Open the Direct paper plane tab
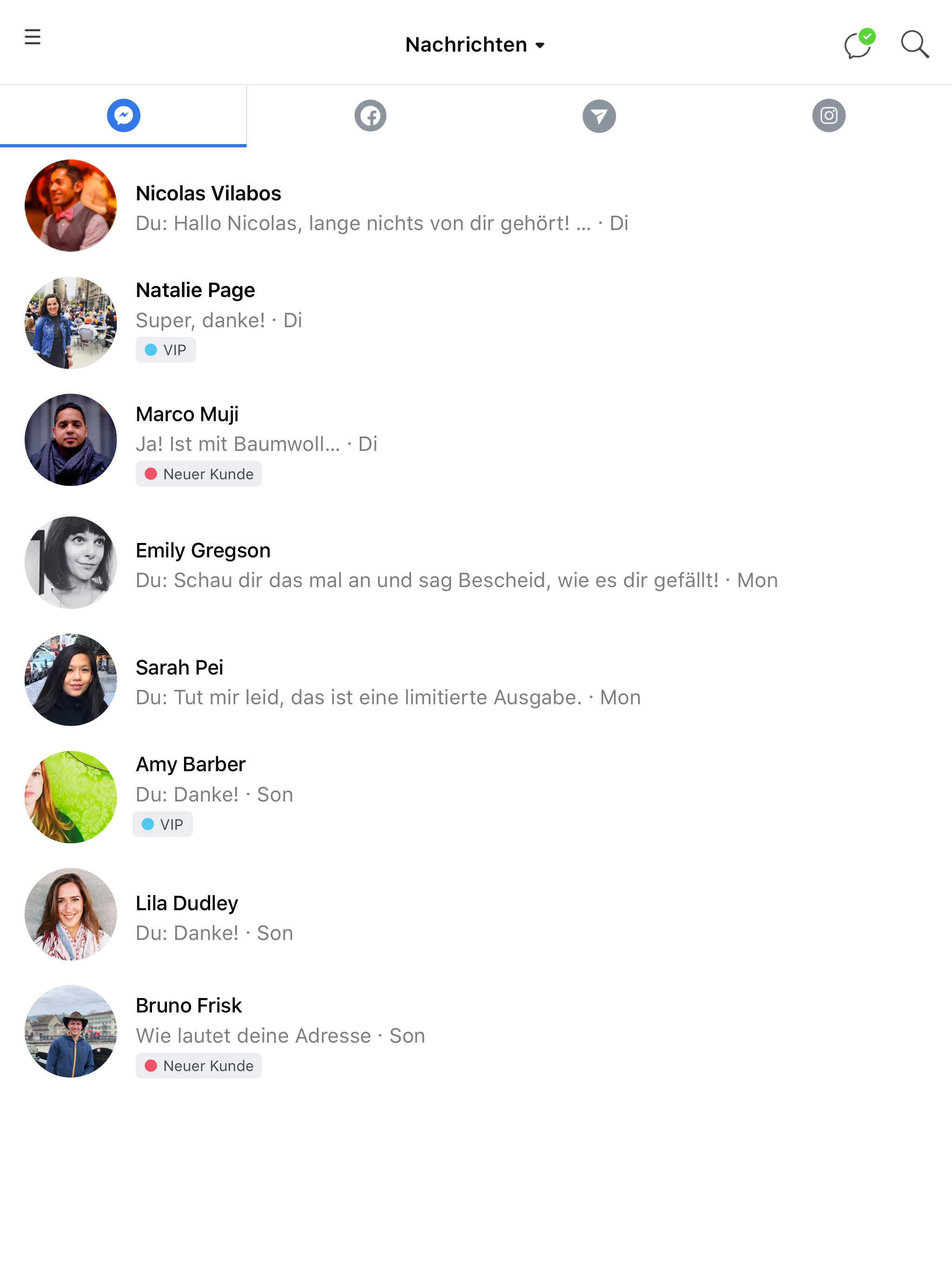The height and width of the screenshot is (1270, 952). [599, 116]
